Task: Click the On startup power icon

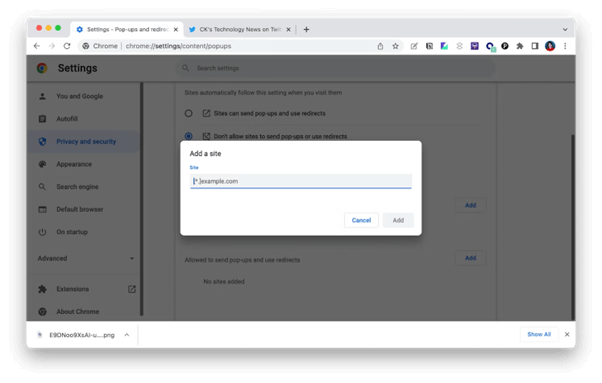Action: (42, 232)
